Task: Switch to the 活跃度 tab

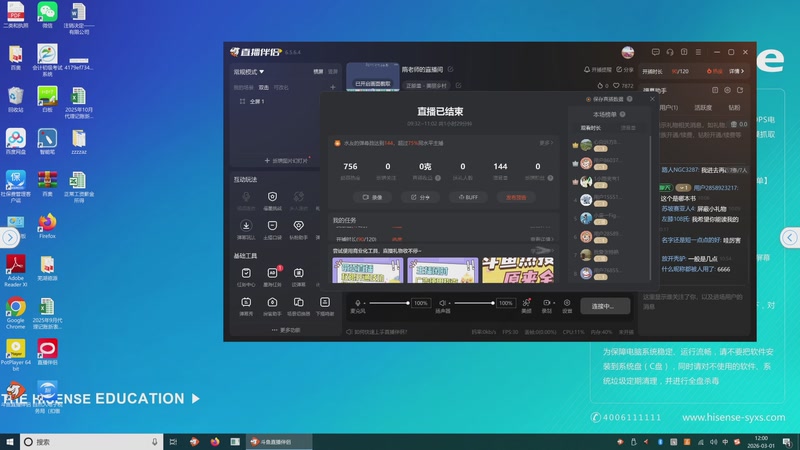Action: [x=703, y=108]
